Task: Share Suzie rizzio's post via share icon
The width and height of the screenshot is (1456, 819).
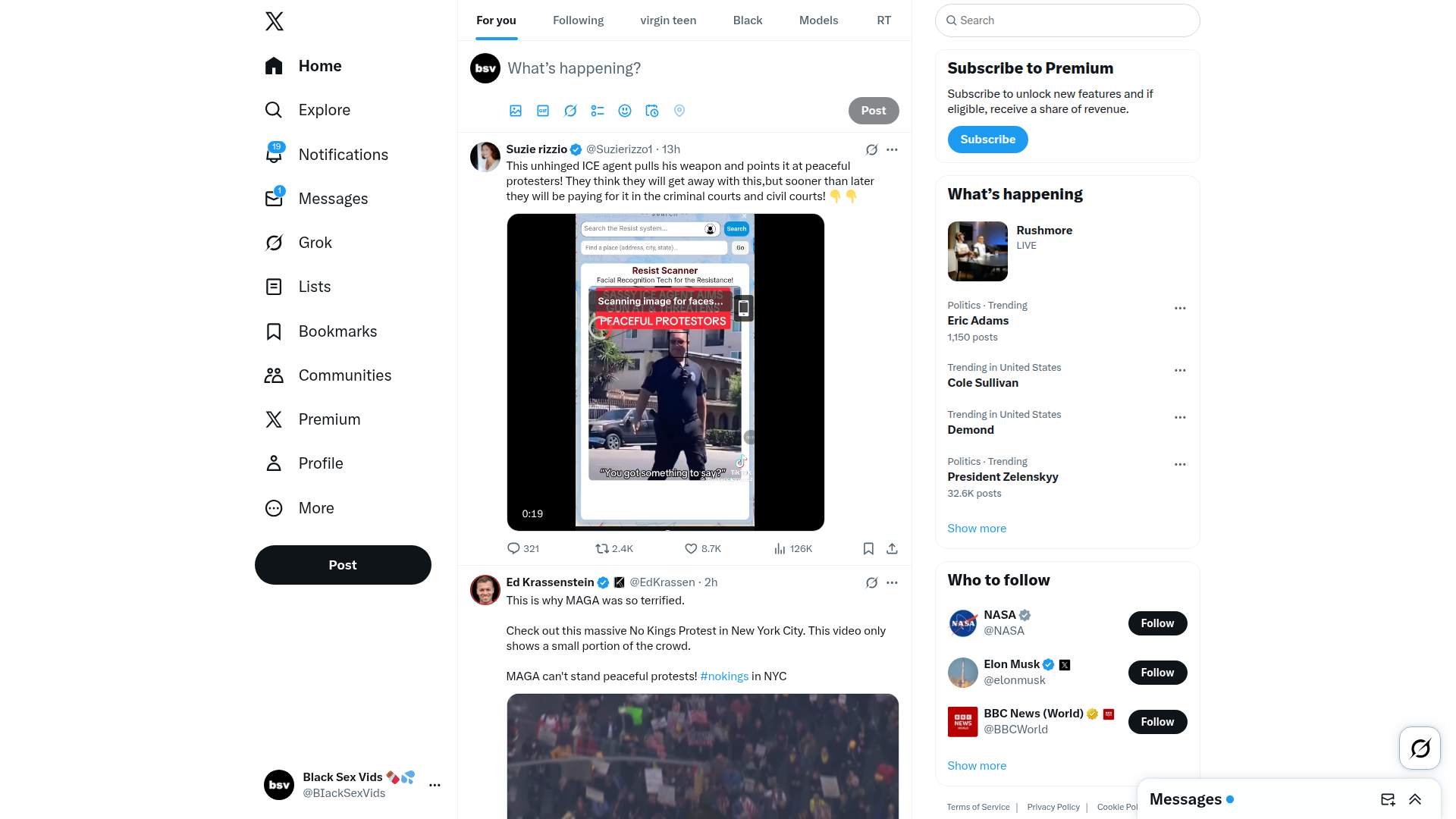Action: [x=892, y=548]
